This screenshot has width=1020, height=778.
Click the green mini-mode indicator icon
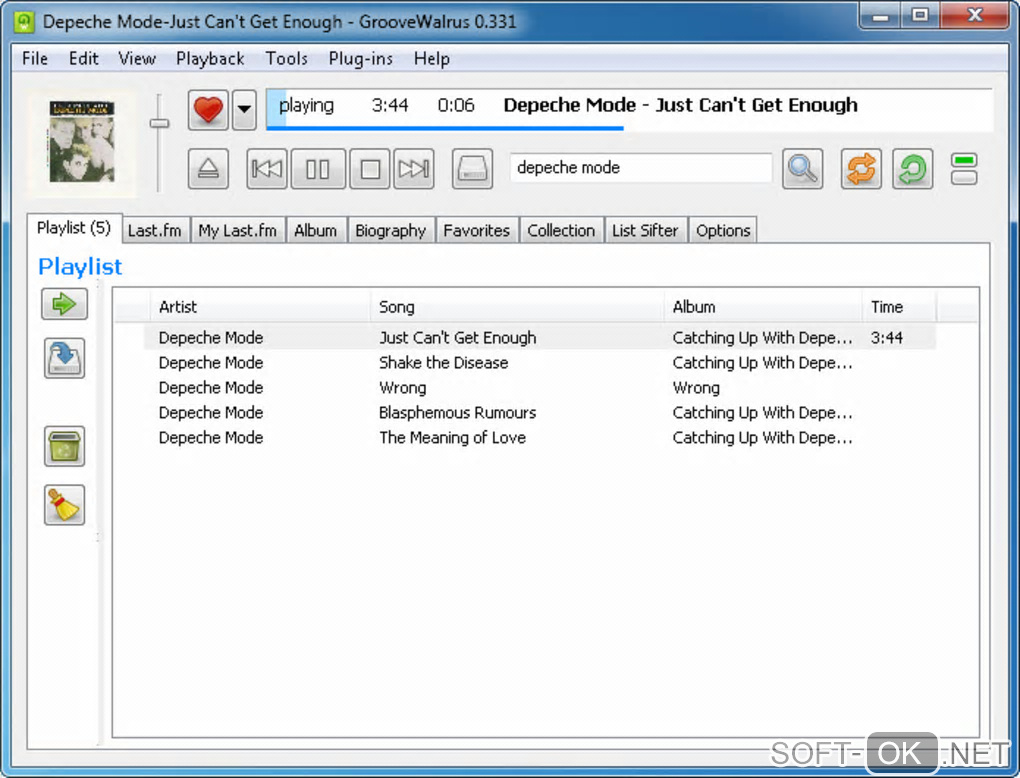963,168
